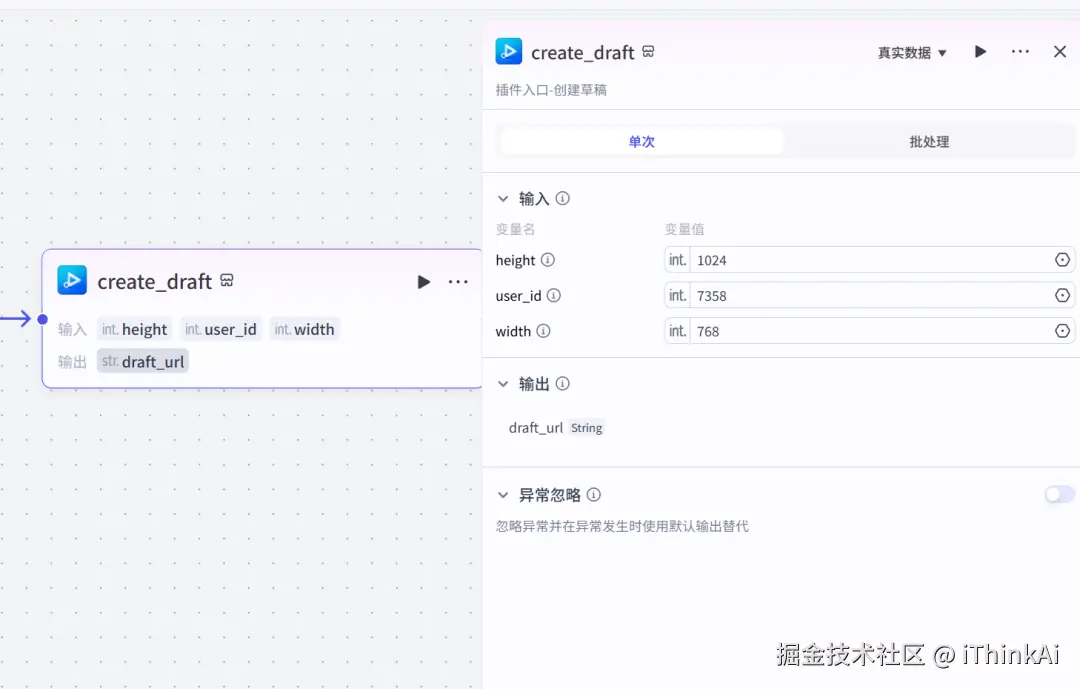Open the more options menu on the canvas node

click(458, 281)
